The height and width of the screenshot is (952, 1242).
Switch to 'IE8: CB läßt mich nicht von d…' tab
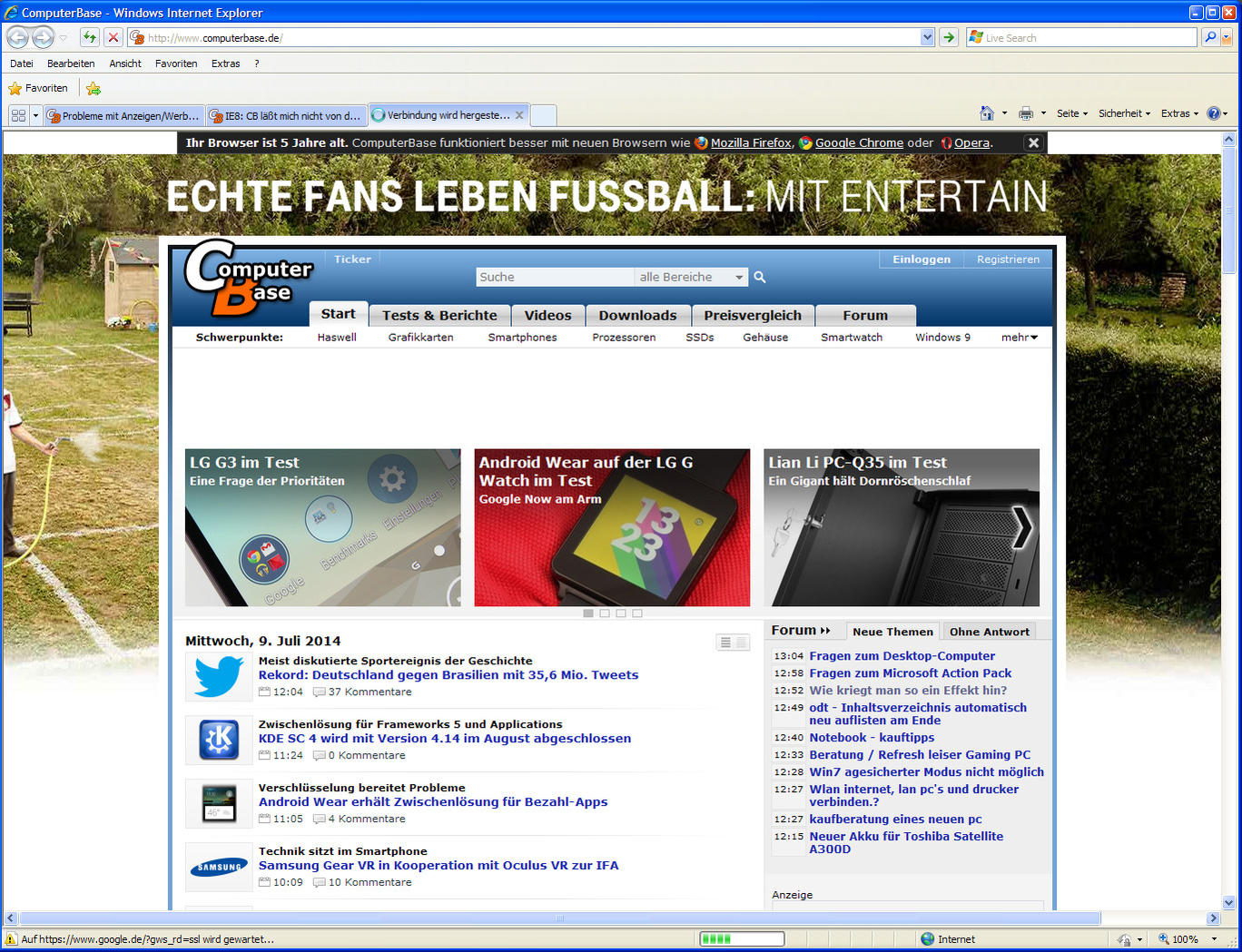[287, 115]
